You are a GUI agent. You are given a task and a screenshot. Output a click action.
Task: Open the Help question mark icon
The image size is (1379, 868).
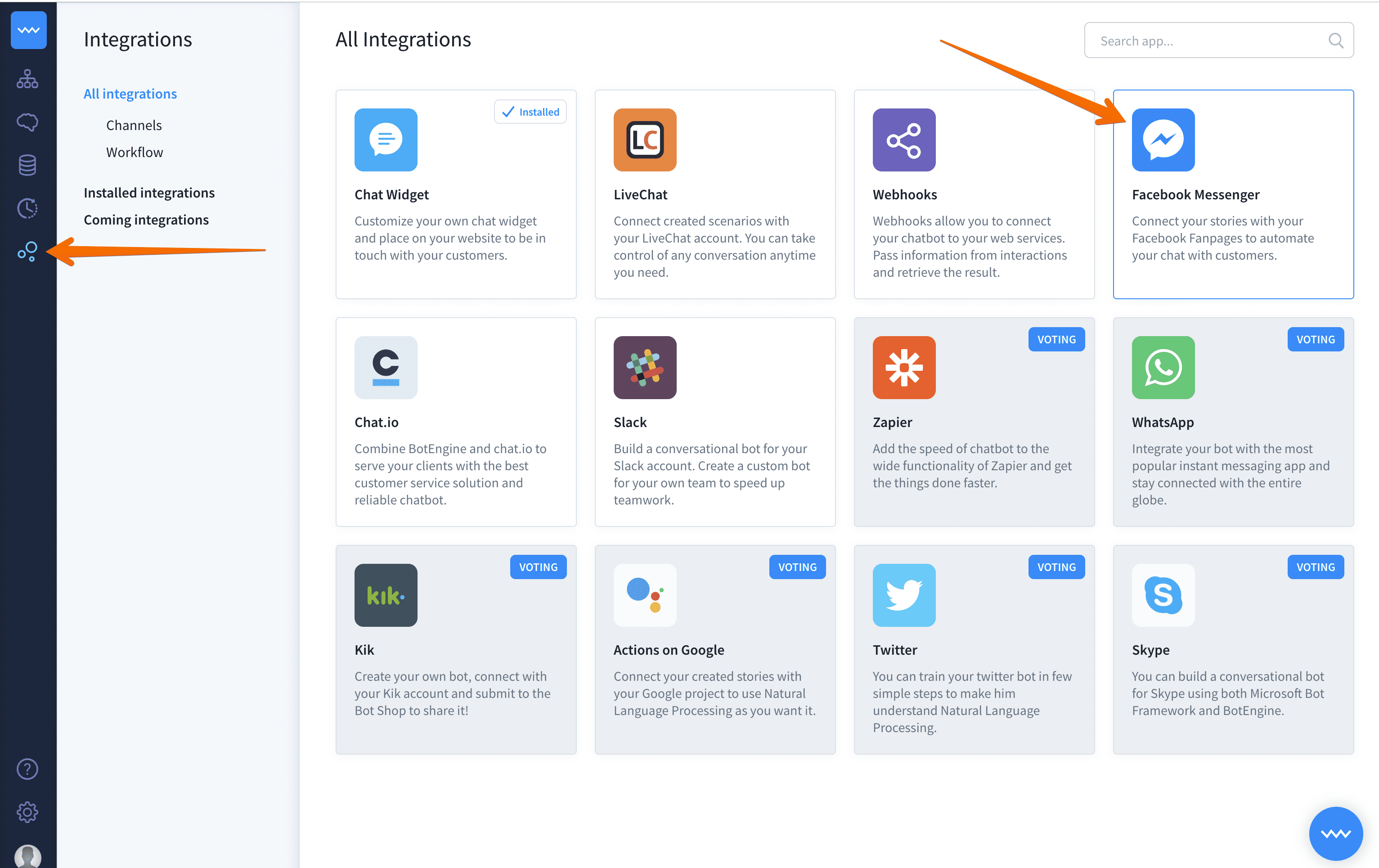[x=27, y=769]
